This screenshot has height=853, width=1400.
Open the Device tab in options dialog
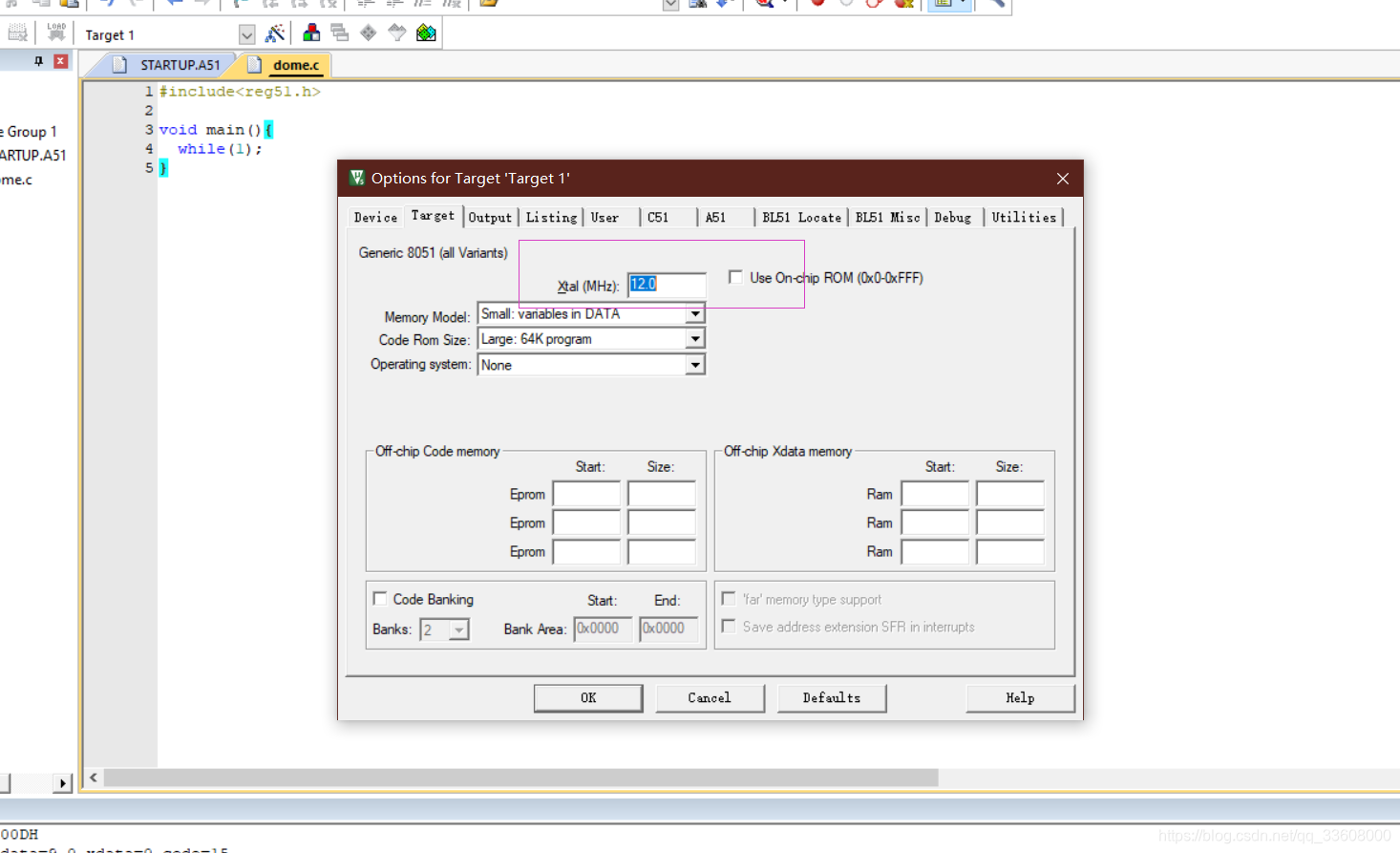375,218
